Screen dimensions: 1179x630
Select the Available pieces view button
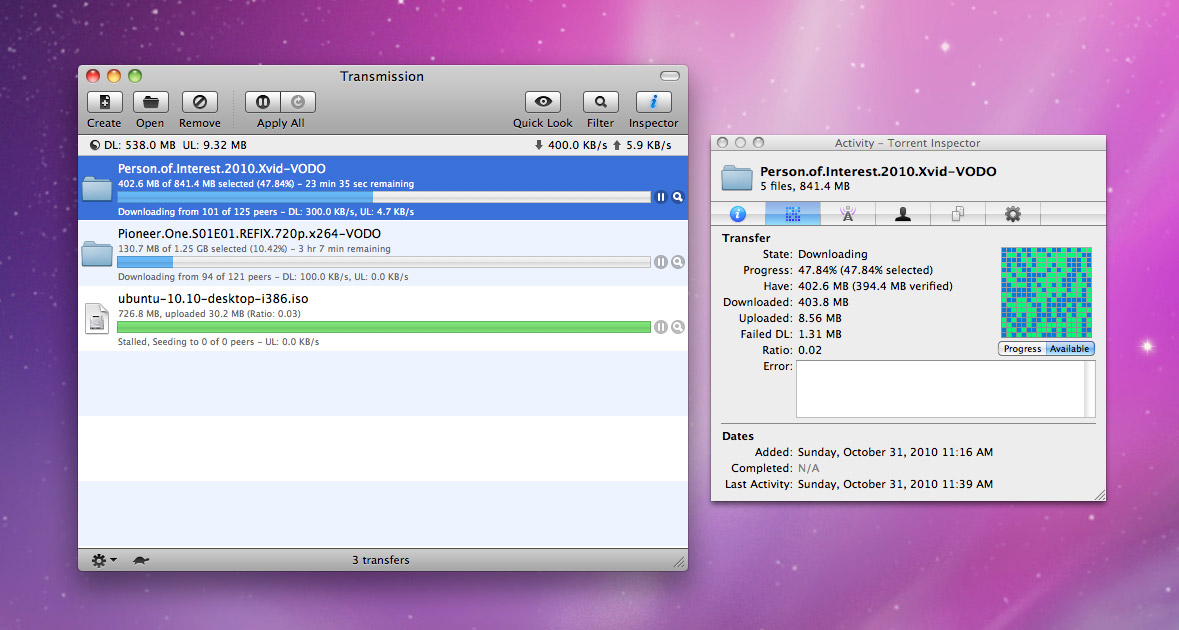[1069, 349]
